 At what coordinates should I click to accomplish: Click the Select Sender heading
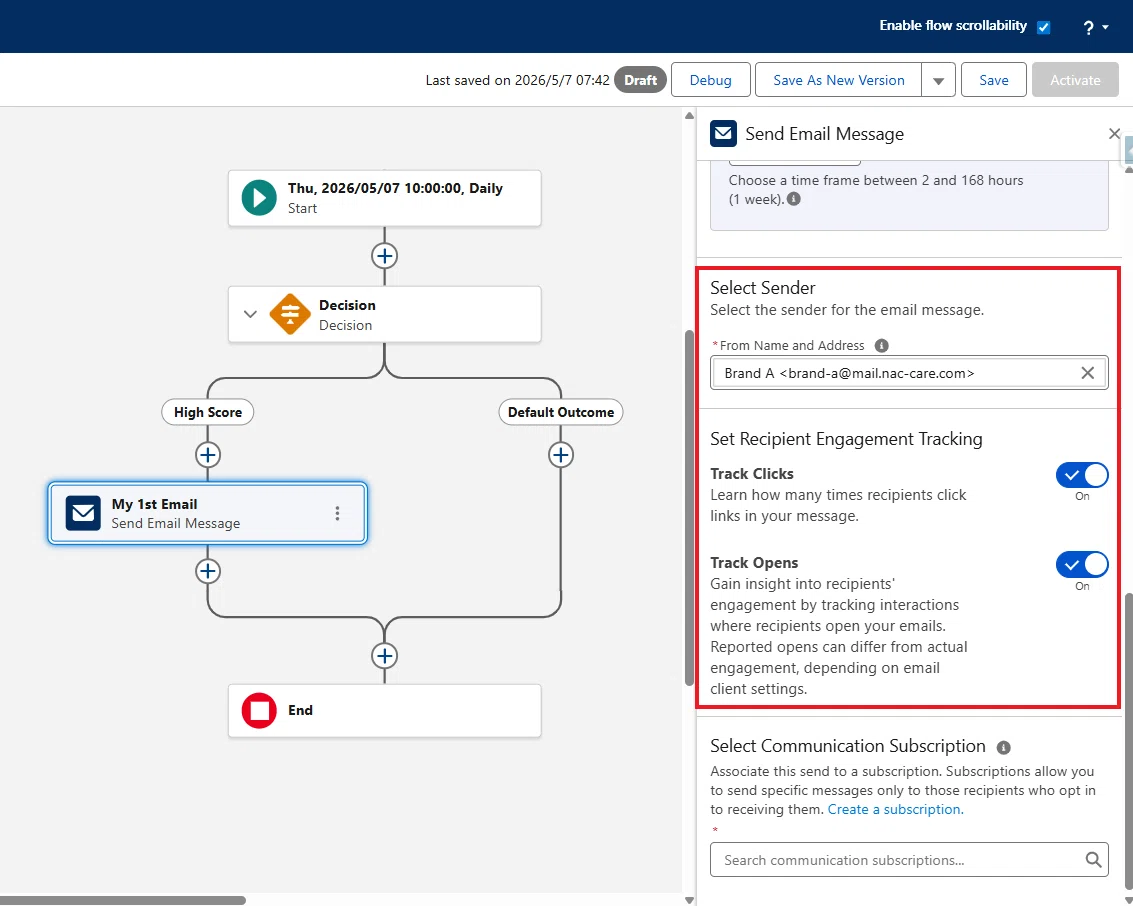762,288
